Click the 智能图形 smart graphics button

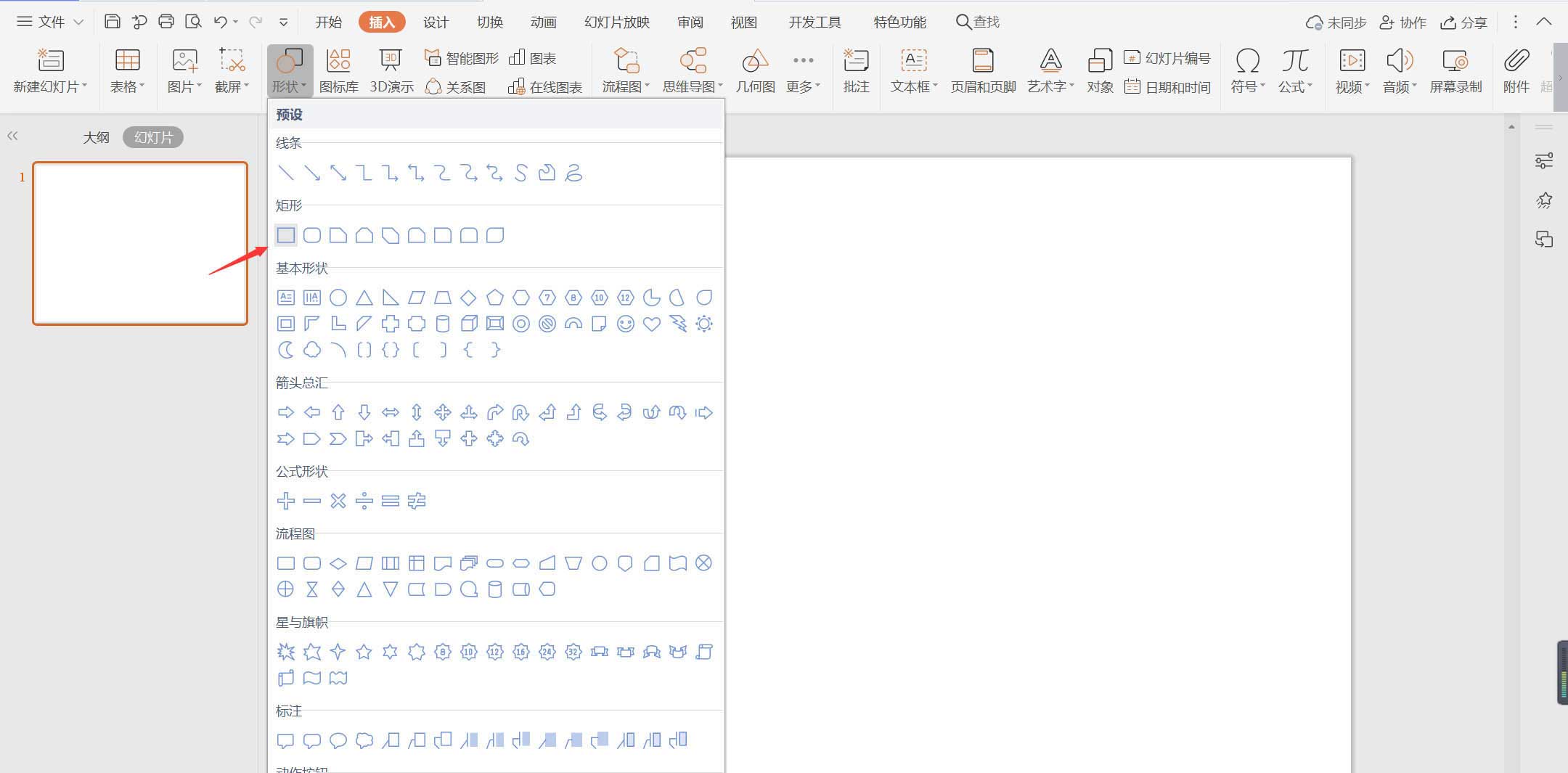coord(462,58)
